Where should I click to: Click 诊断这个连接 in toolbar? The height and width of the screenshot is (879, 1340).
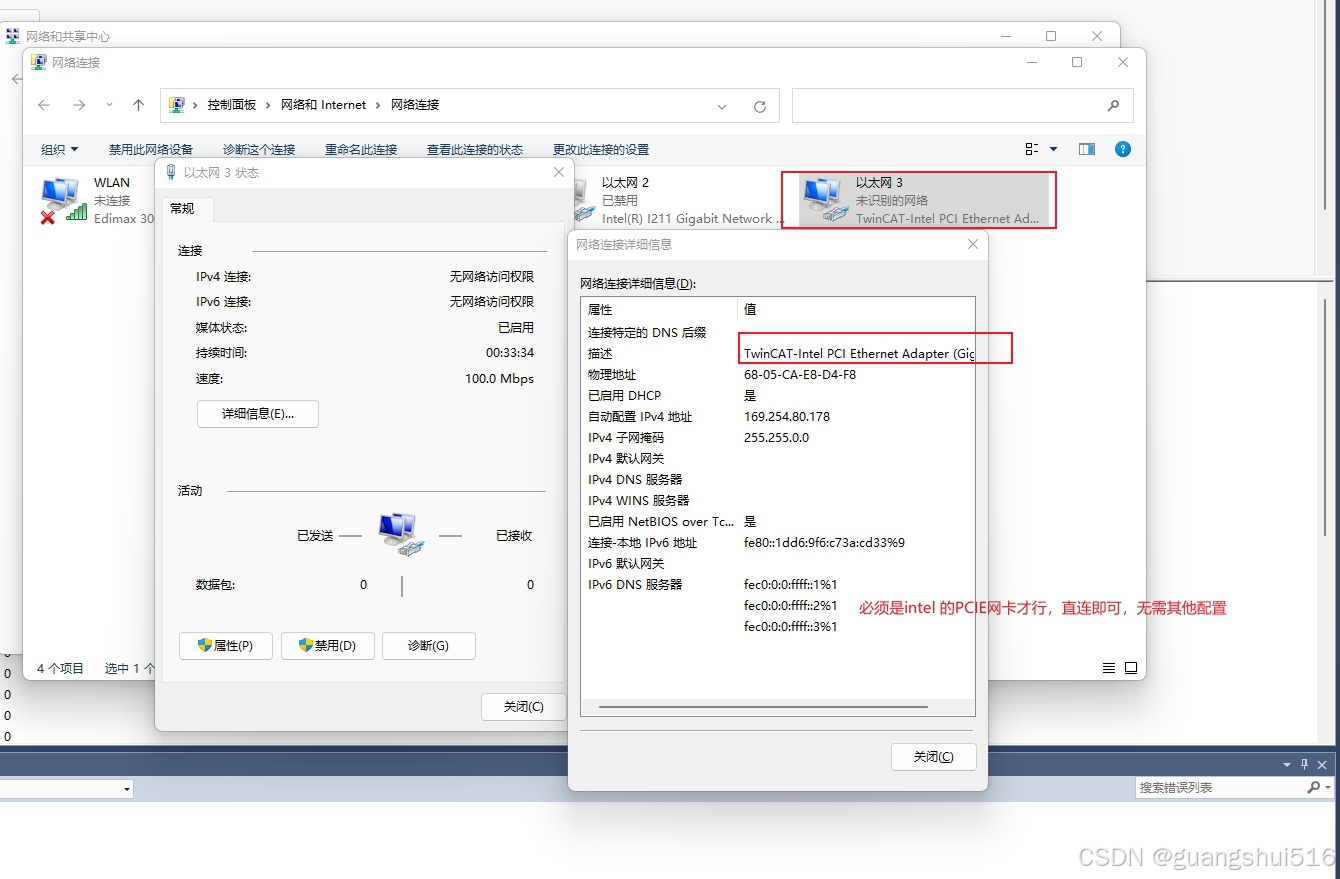tap(259, 149)
